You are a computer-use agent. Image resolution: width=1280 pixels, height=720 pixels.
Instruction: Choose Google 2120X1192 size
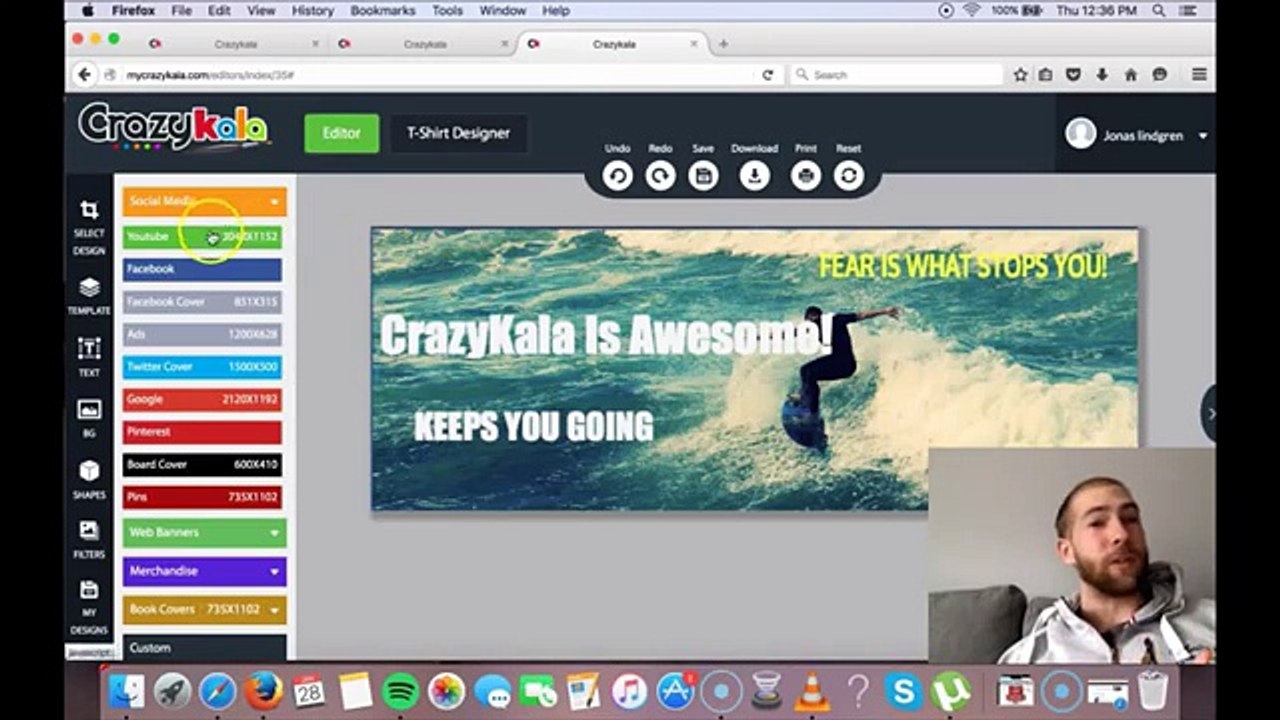pos(202,399)
